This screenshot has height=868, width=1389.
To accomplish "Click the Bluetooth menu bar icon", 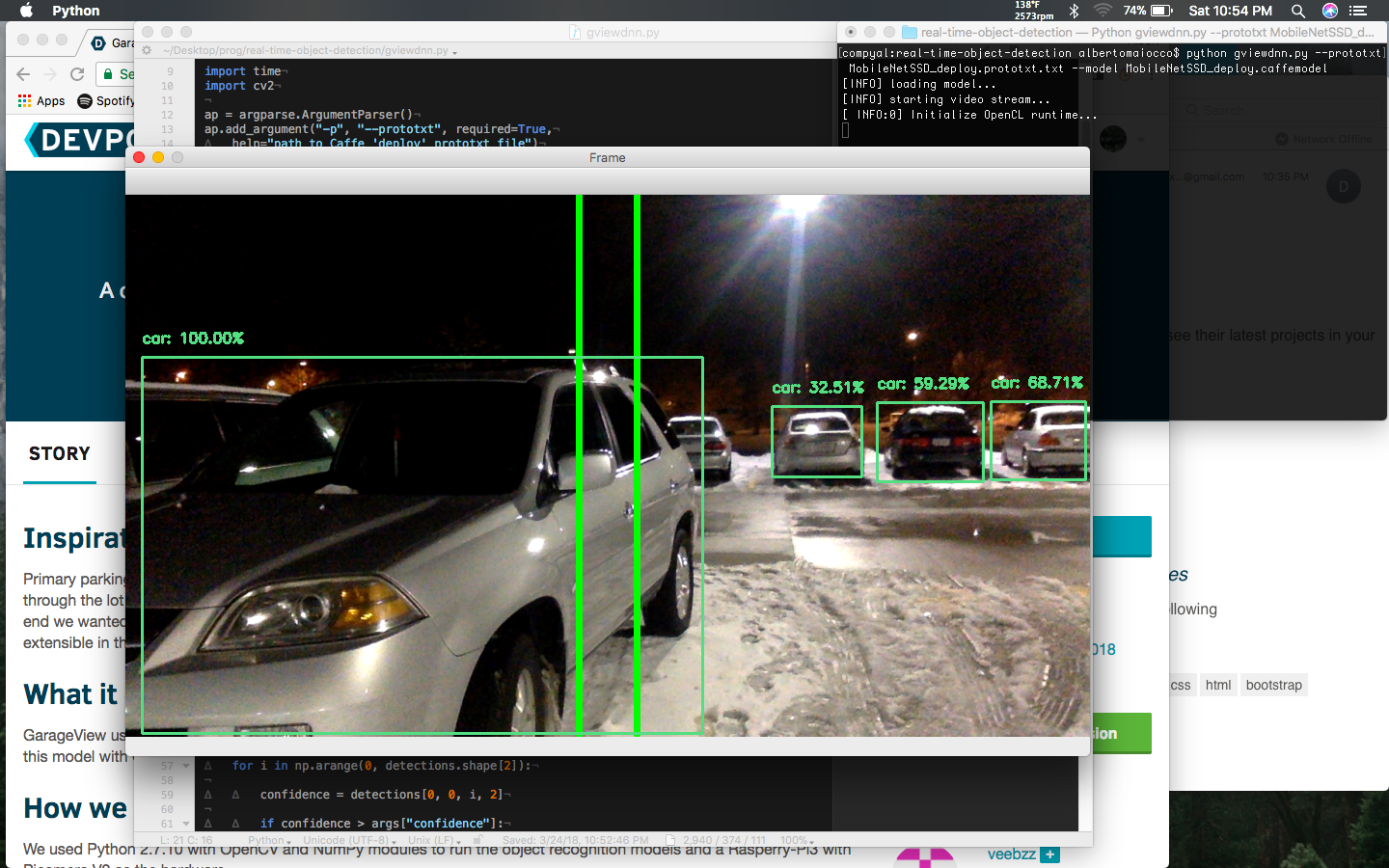I will pyautogui.click(x=1074, y=11).
